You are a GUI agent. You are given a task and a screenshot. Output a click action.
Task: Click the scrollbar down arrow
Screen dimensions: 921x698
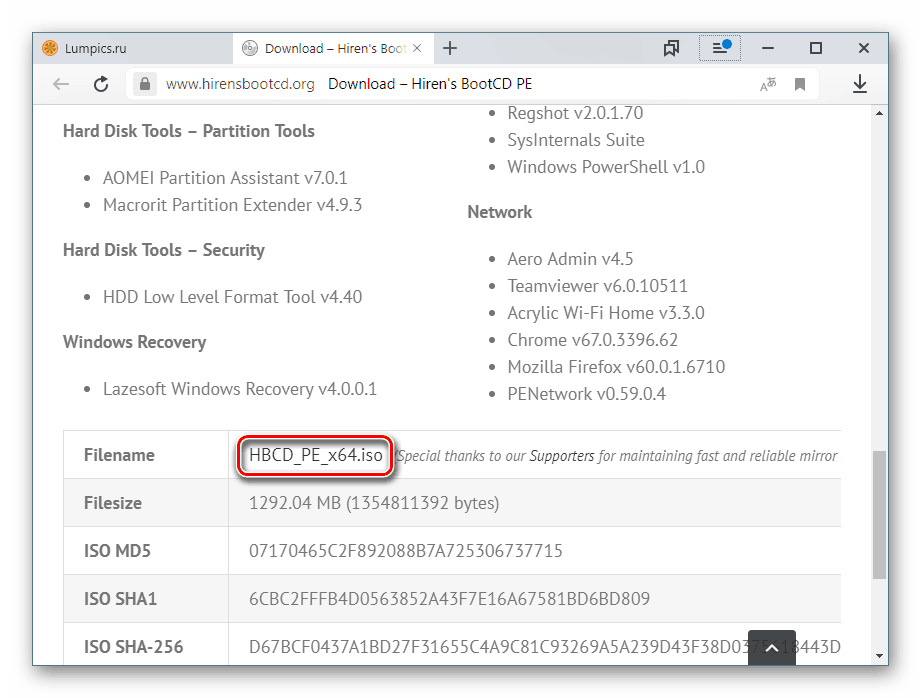[x=879, y=656]
